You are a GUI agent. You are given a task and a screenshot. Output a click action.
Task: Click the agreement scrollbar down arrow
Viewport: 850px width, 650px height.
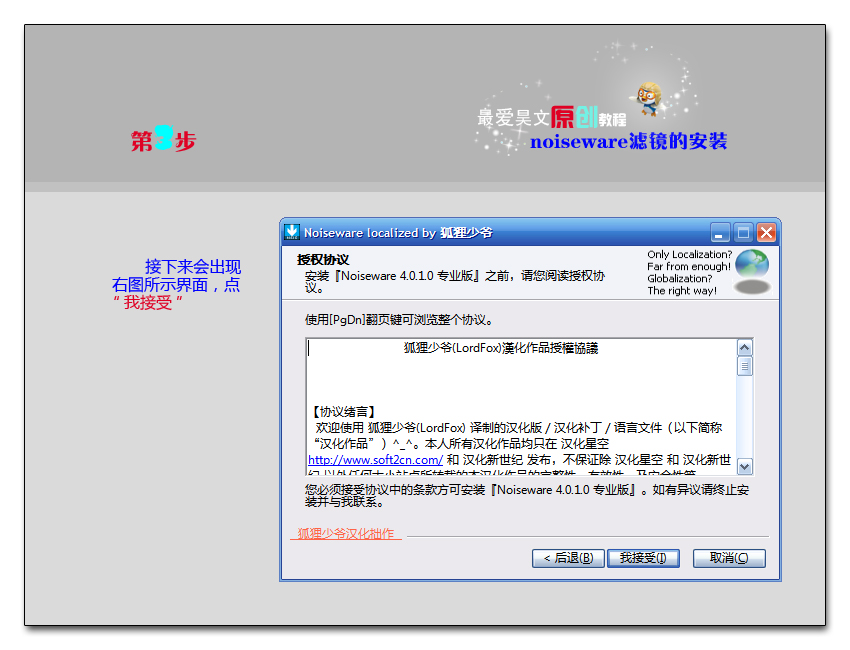pos(745,466)
